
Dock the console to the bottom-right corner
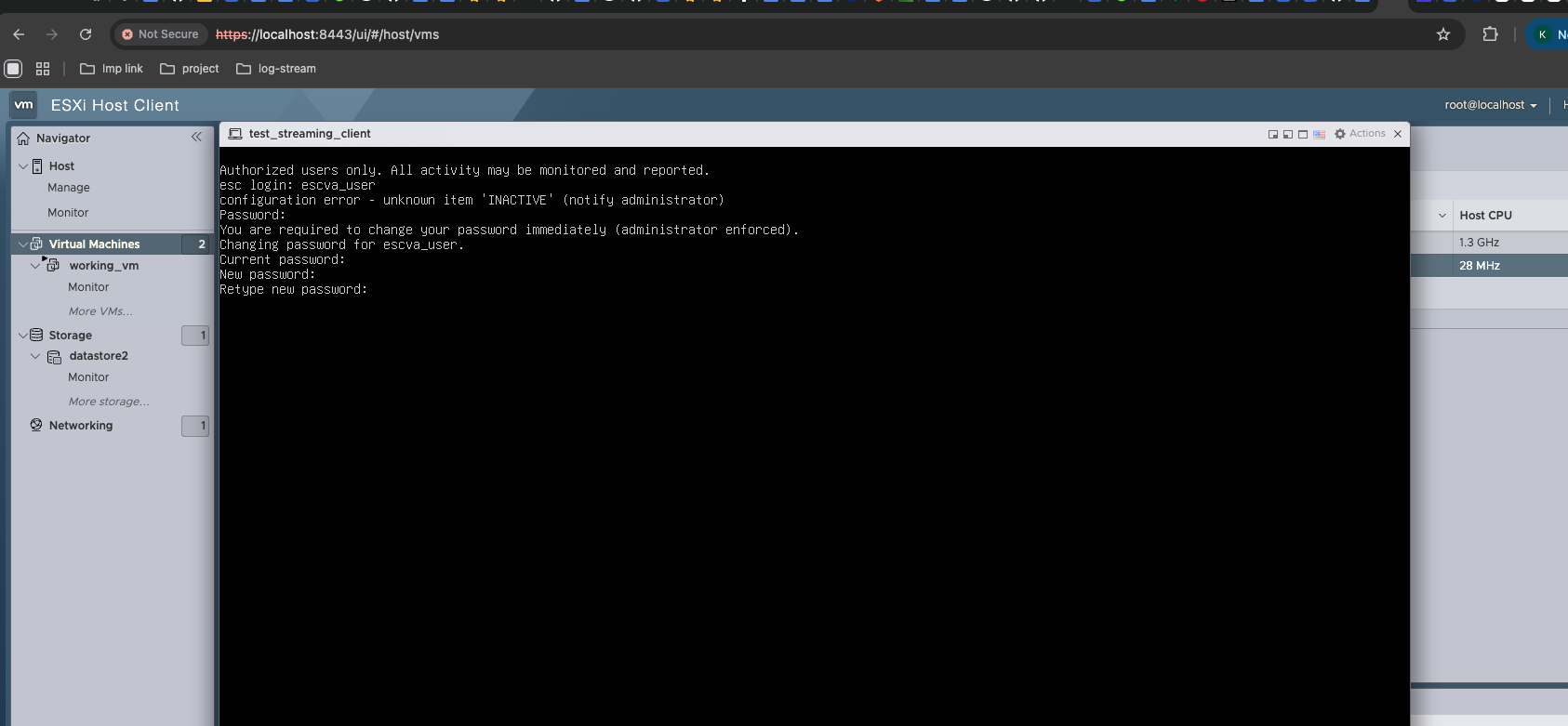click(1273, 134)
